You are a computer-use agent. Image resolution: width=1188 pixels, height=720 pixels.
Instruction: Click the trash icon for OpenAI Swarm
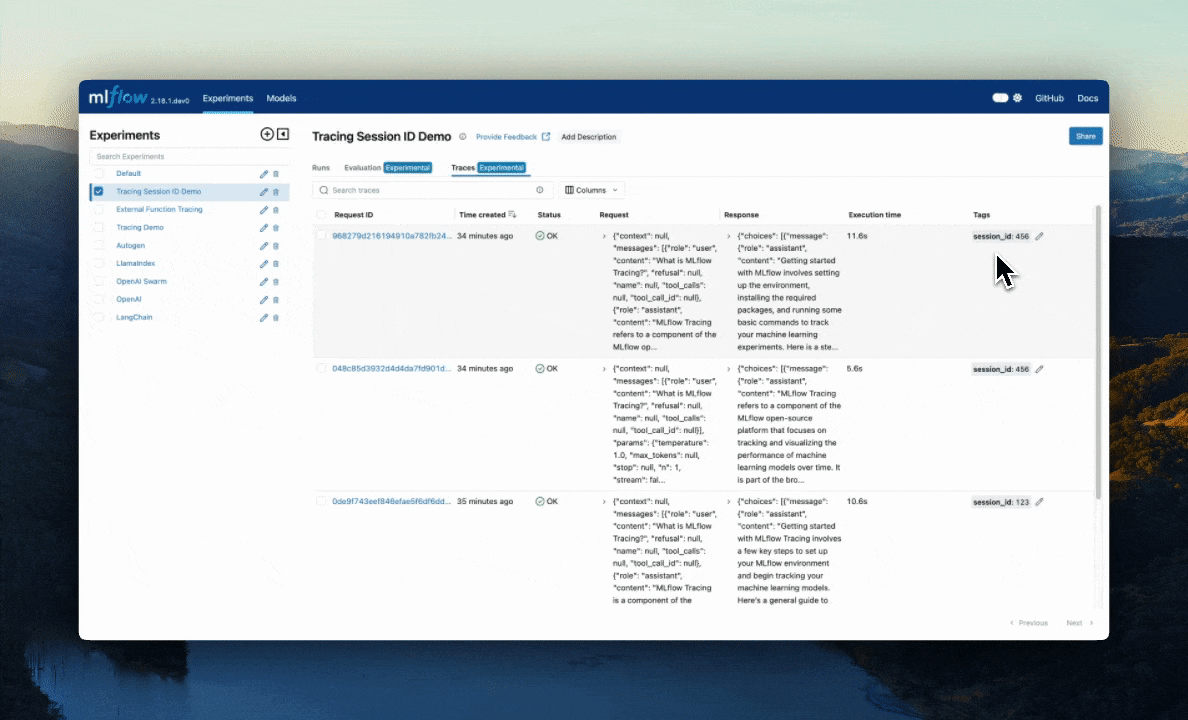(x=276, y=282)
